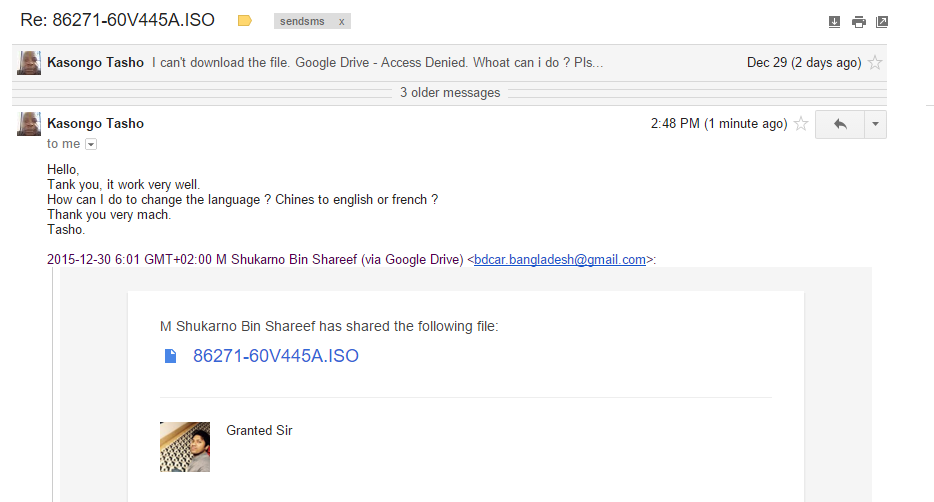Image resolution: width=934 pixels, height=502 pixels.
Task: Print the conversation with printer icon
Action: (858, 22)
